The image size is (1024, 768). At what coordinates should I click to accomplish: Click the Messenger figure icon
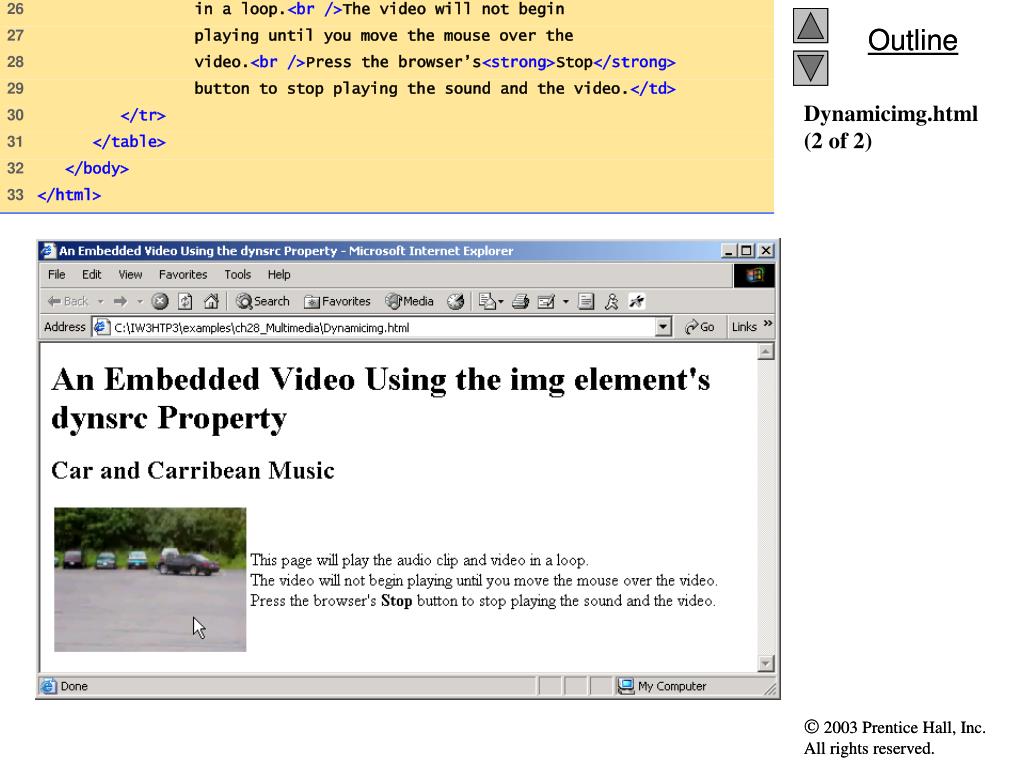tap(611, 301)
